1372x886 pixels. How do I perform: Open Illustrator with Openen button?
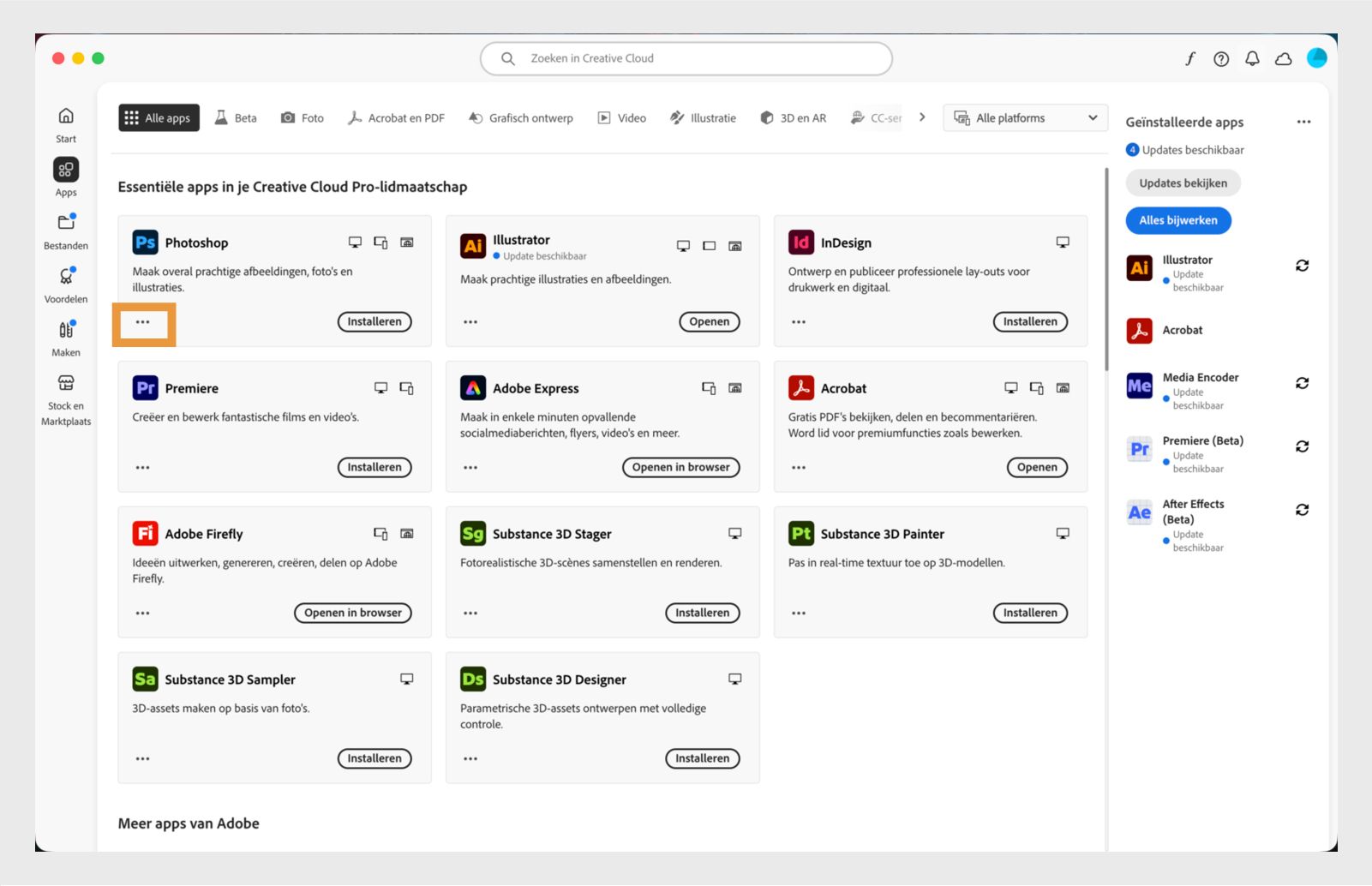pyautogui.click(x=710, y=322)
